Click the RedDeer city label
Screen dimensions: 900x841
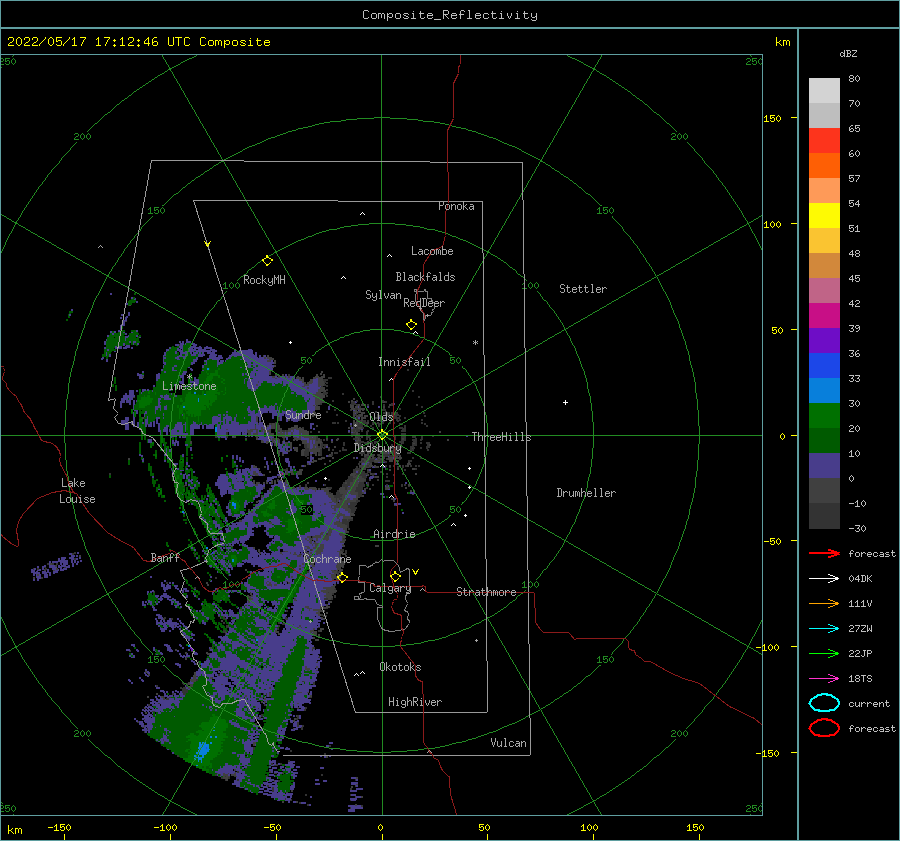[x=424, y=303]
